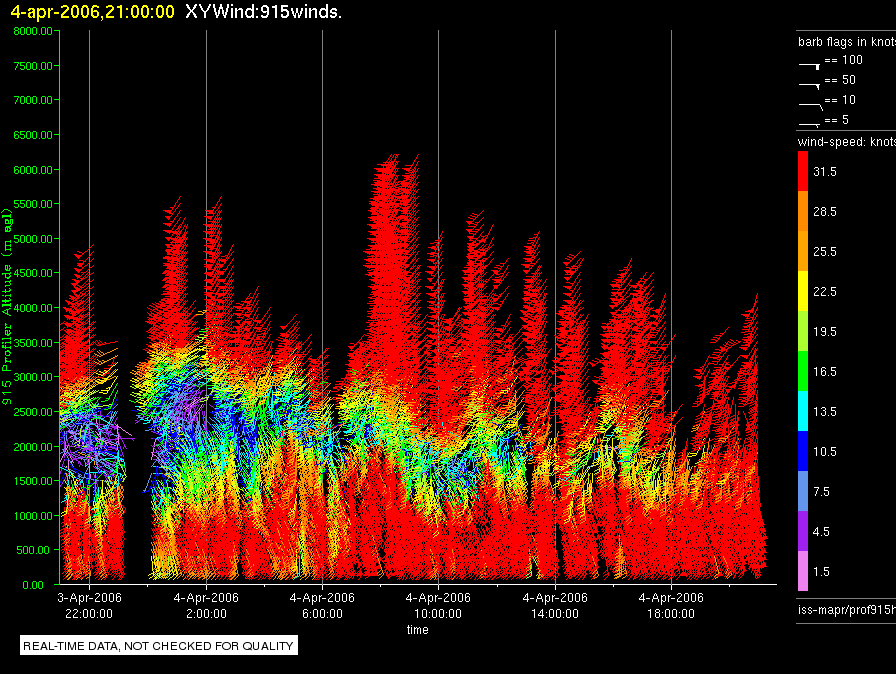Click the 3000.00 altitude axis label

(x=33, y=377)
